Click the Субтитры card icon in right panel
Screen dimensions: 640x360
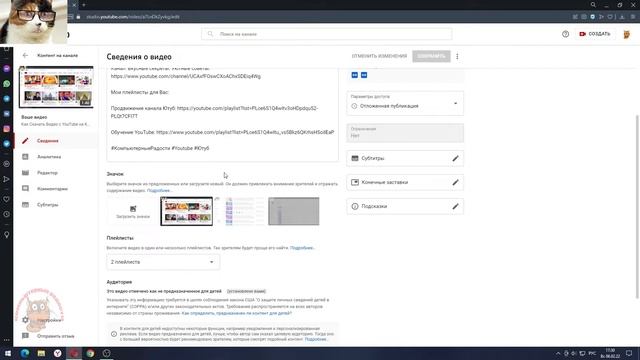(x=355, y=158)
